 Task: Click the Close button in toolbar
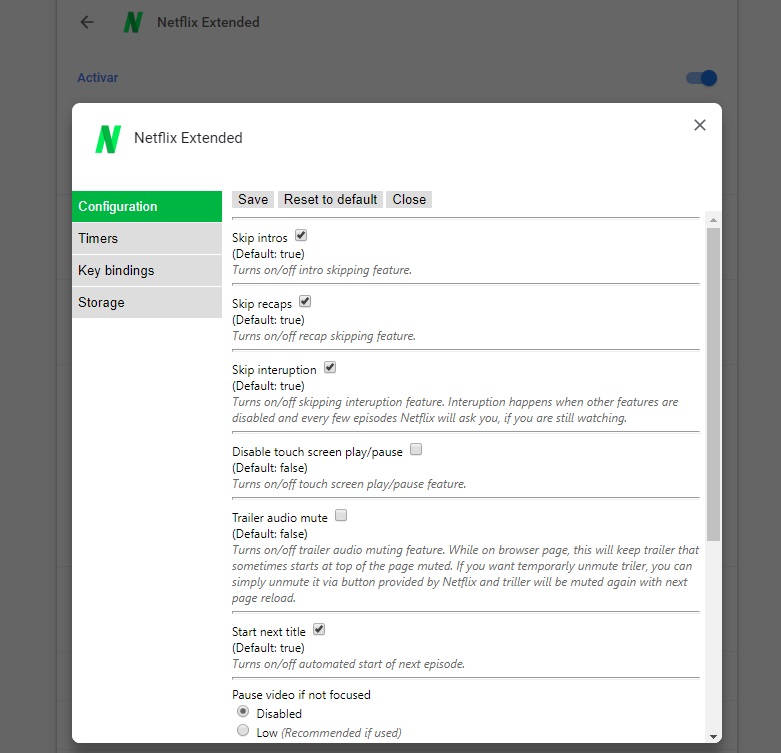[409, 200]
